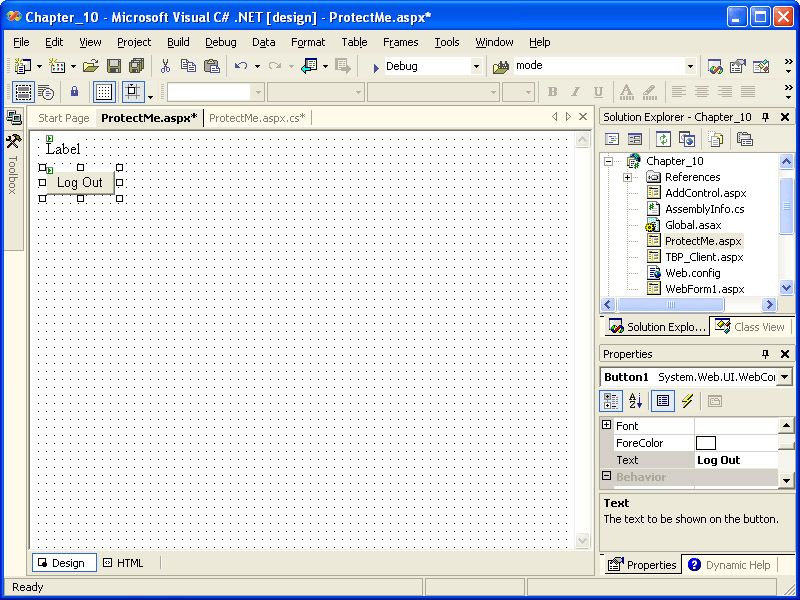Image resolution: width=800 pixels, height=600 pixels.
Task: Expand the Font property group
Action: [x=606, y=426]
